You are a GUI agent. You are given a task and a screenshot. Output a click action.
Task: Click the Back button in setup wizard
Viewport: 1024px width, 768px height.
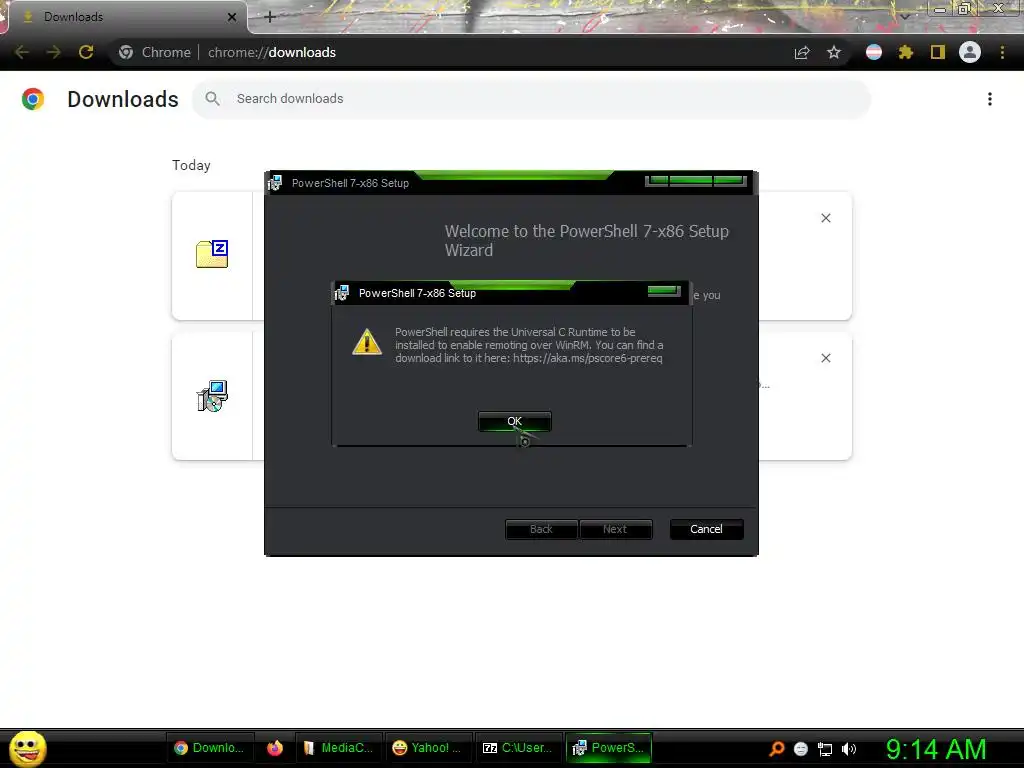(541, 529)
